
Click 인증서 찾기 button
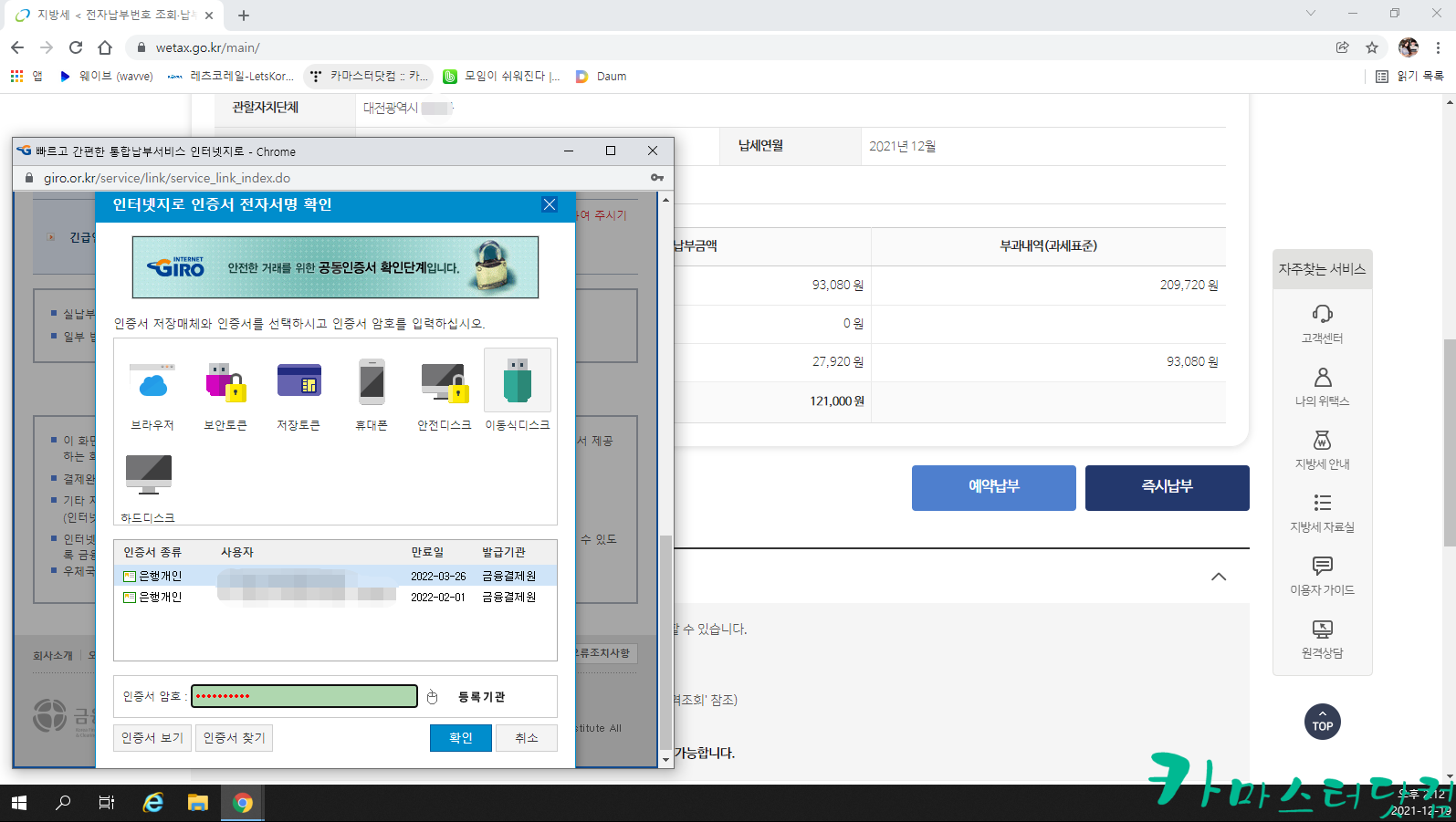(235, 738)
